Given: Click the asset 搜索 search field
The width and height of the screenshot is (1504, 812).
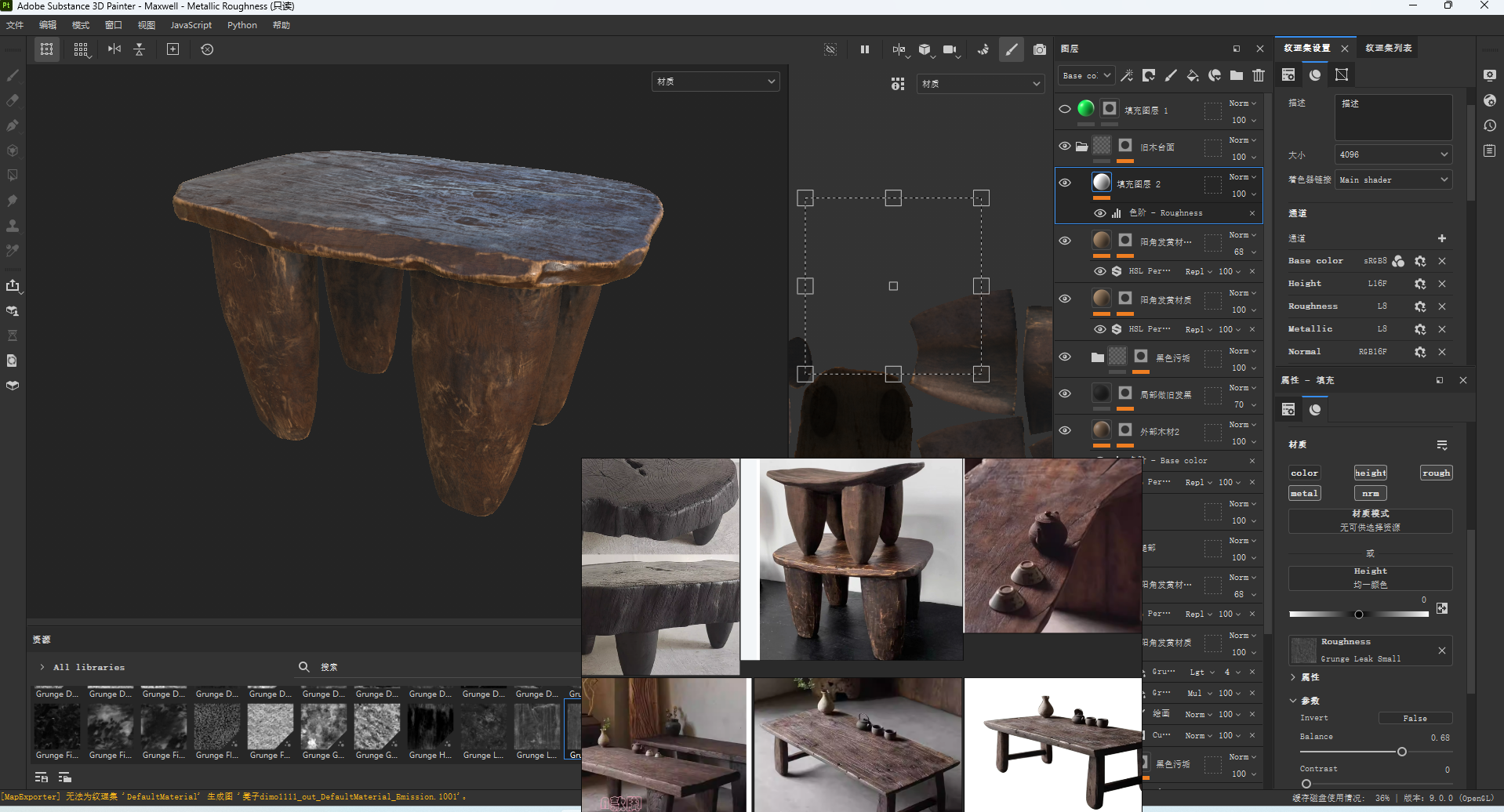Looking at the screenshot, I should coord(439,667).
